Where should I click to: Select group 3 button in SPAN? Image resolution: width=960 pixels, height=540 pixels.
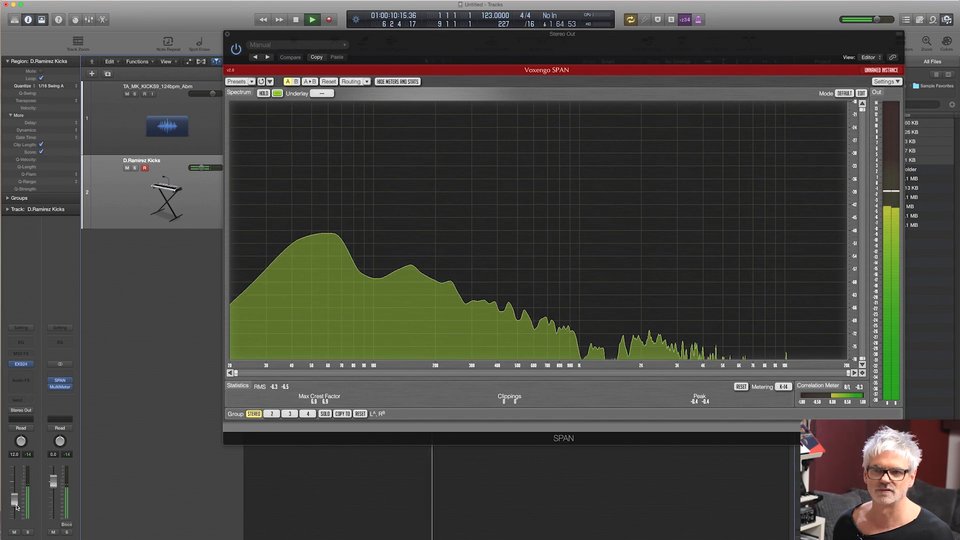(290, 414)
